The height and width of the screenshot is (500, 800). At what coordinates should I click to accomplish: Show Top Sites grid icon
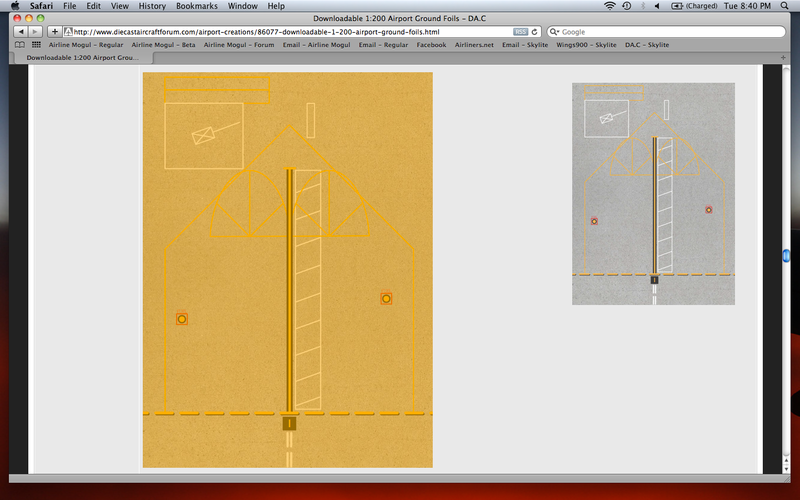(36, 45)
